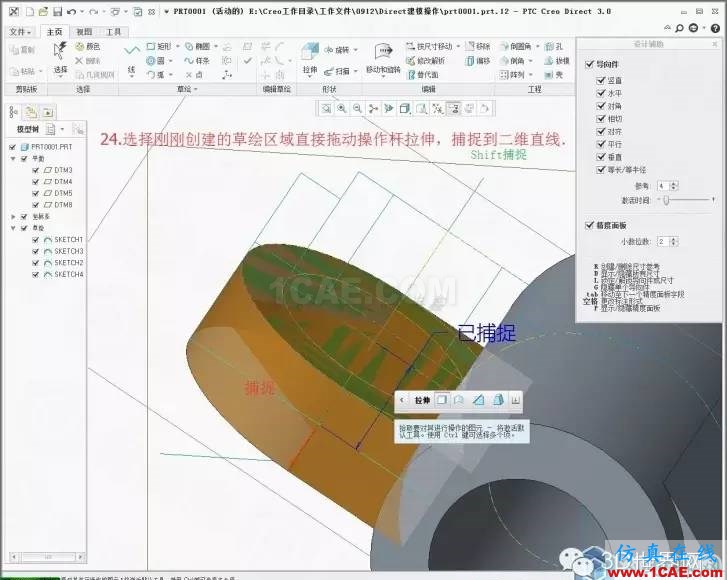Hide DTM3 plane via its checkbox
Viewport: 727px width, 580px height.
coord(36,170)
